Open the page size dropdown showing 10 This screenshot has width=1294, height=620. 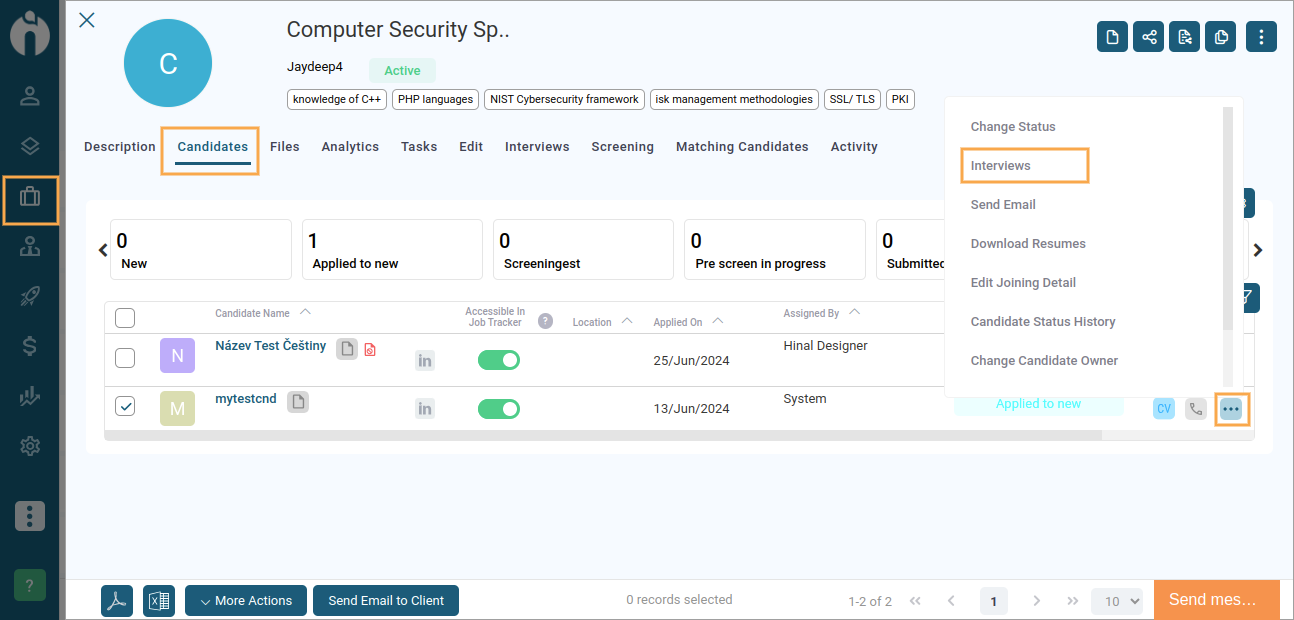(x=1117, y=601)
